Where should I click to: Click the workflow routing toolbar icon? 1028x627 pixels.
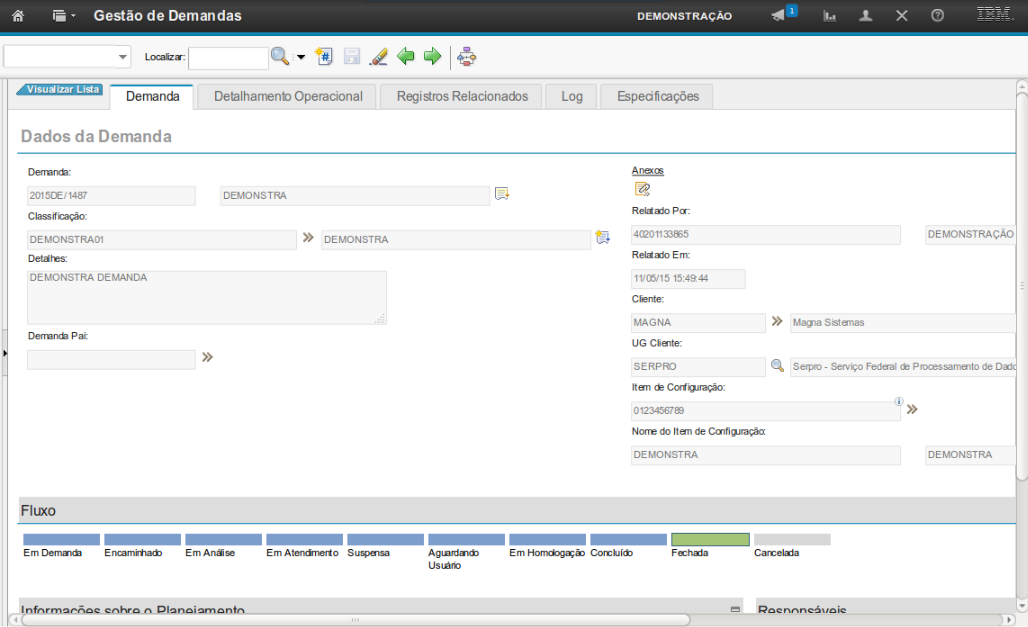(x=467, y=57)
